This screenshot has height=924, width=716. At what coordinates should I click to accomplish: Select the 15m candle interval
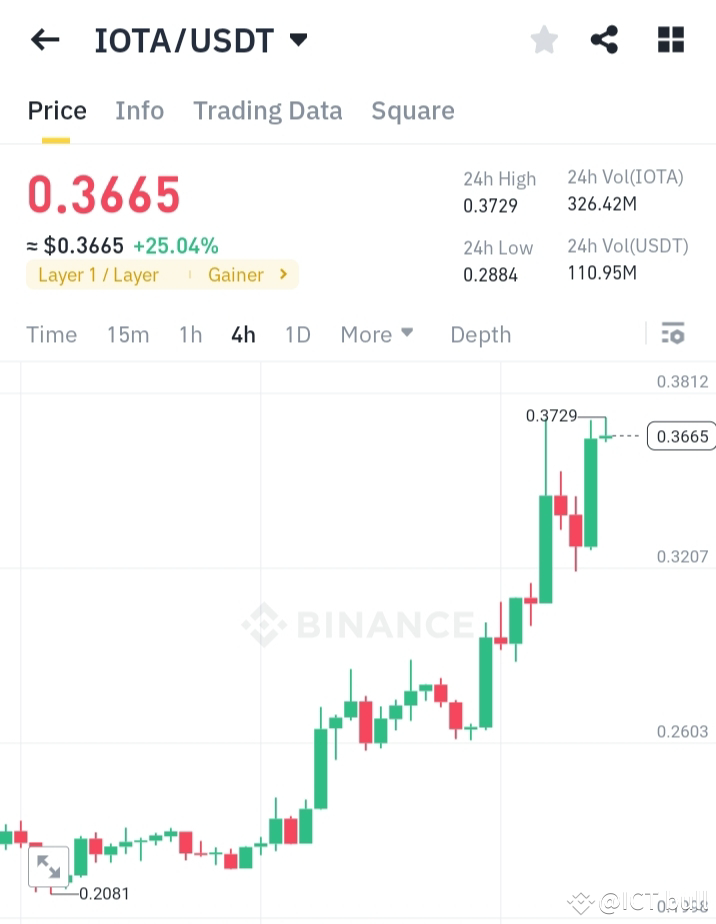[128, 334]
